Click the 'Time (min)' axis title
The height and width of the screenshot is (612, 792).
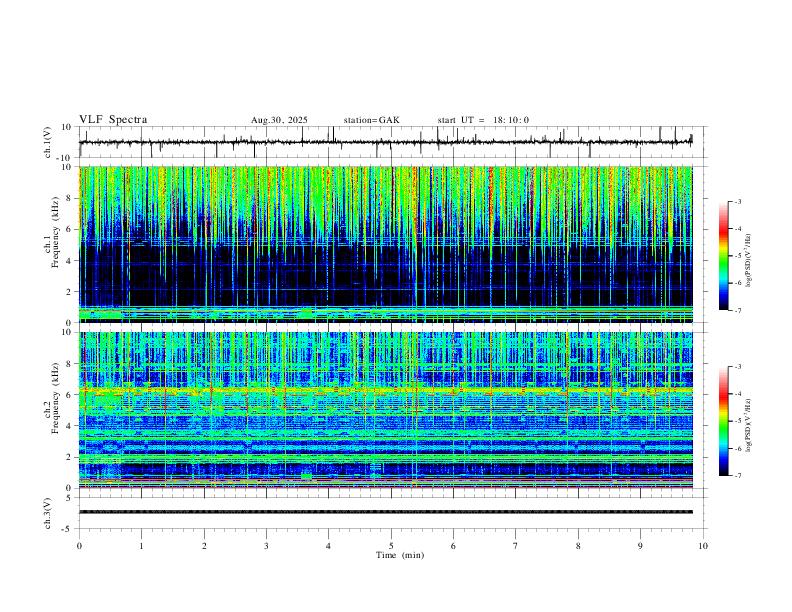tap(400, 555)
